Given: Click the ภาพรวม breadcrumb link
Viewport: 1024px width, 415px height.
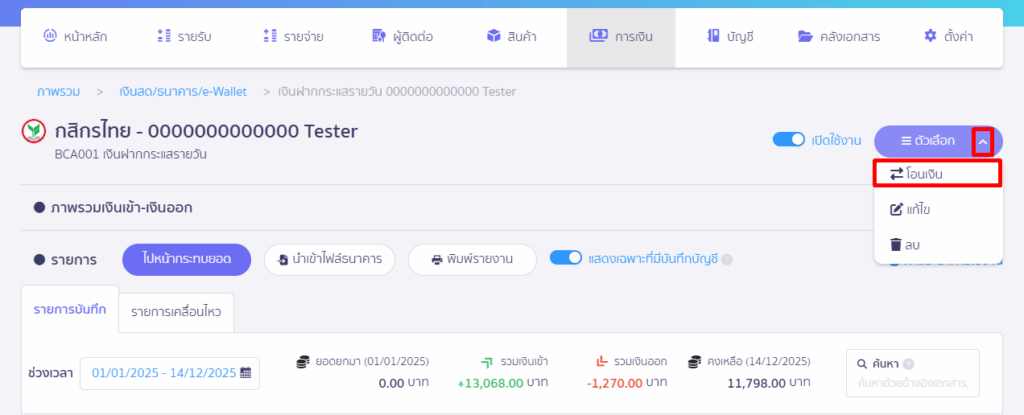Looking at the screenshot, I should pos(58,91).
